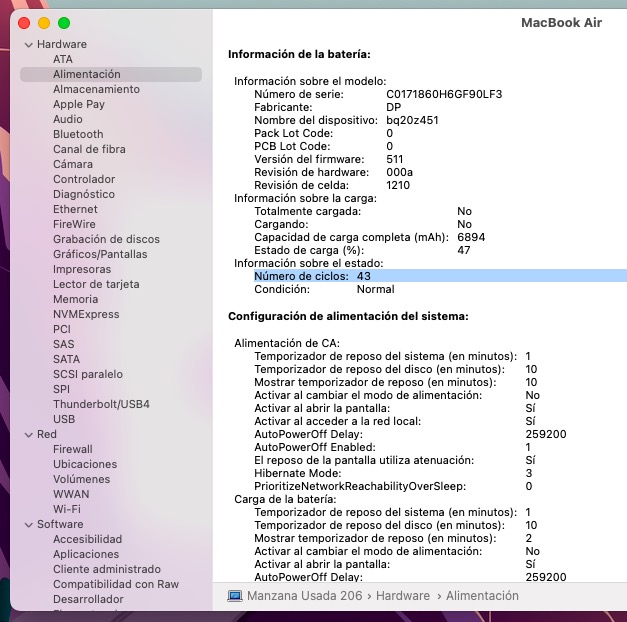Click Manzana Usada 206 in path bar
This screenshot has width=627, height=622.
point(307,596)
